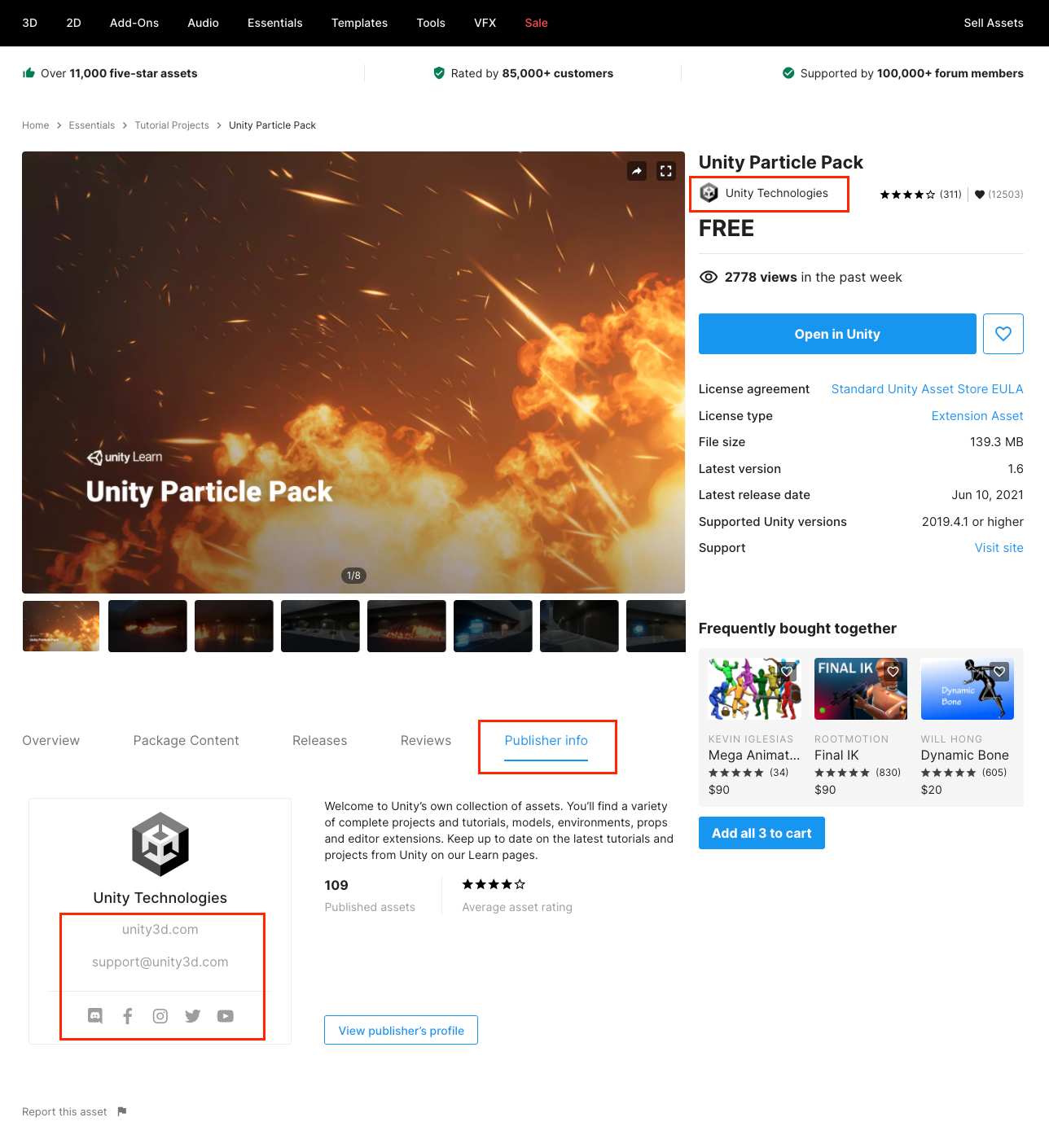
Task: Click the Visit site support link
Action: [x=999, y=548]
